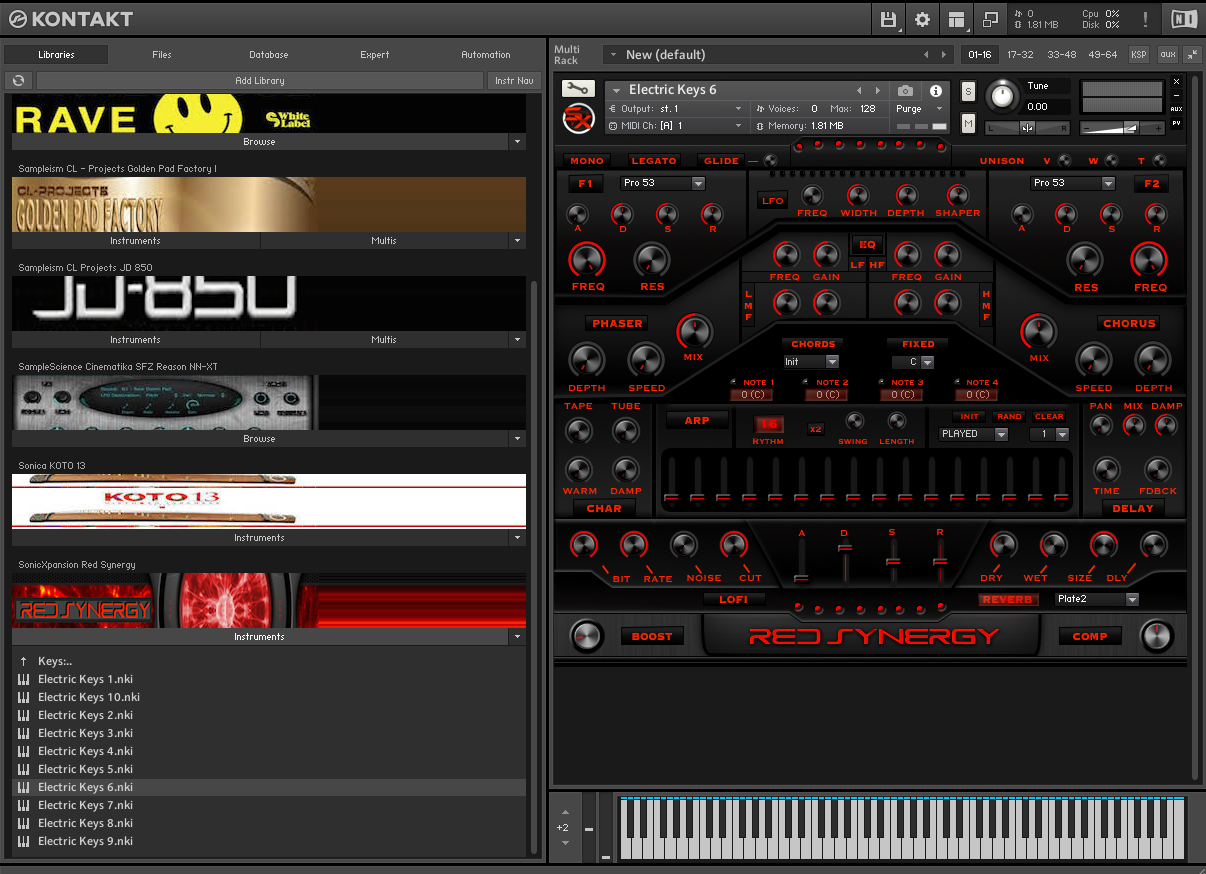Click the F1 filter FREQ knob
1206x874 pixels.
click(587, 260)
